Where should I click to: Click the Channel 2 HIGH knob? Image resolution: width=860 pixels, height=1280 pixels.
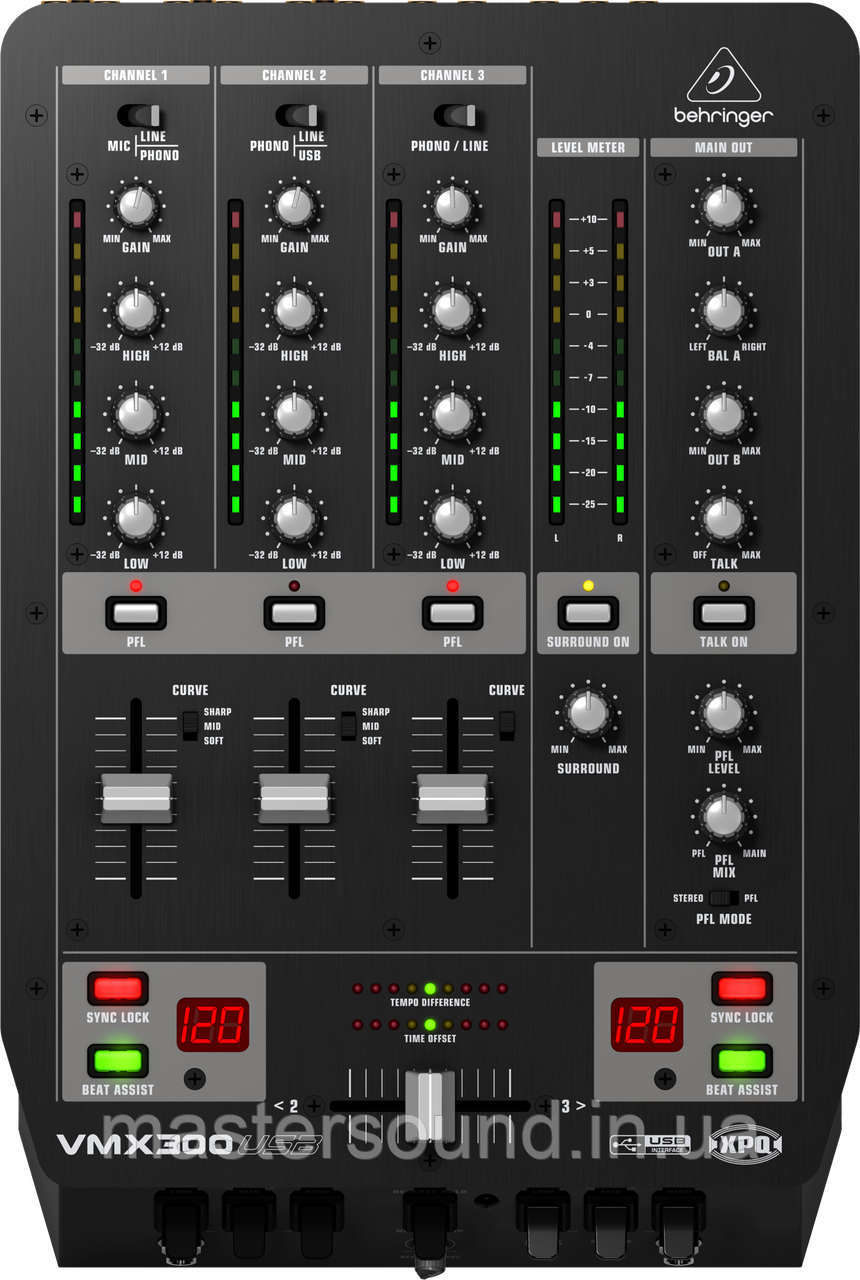(293, 310)
